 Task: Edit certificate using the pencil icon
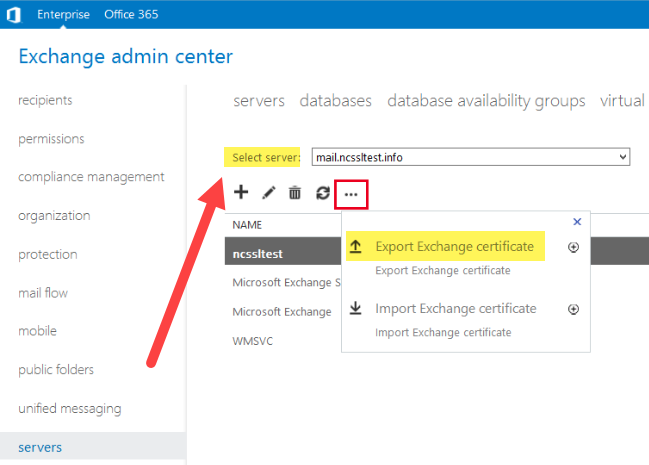pos(269,193)
